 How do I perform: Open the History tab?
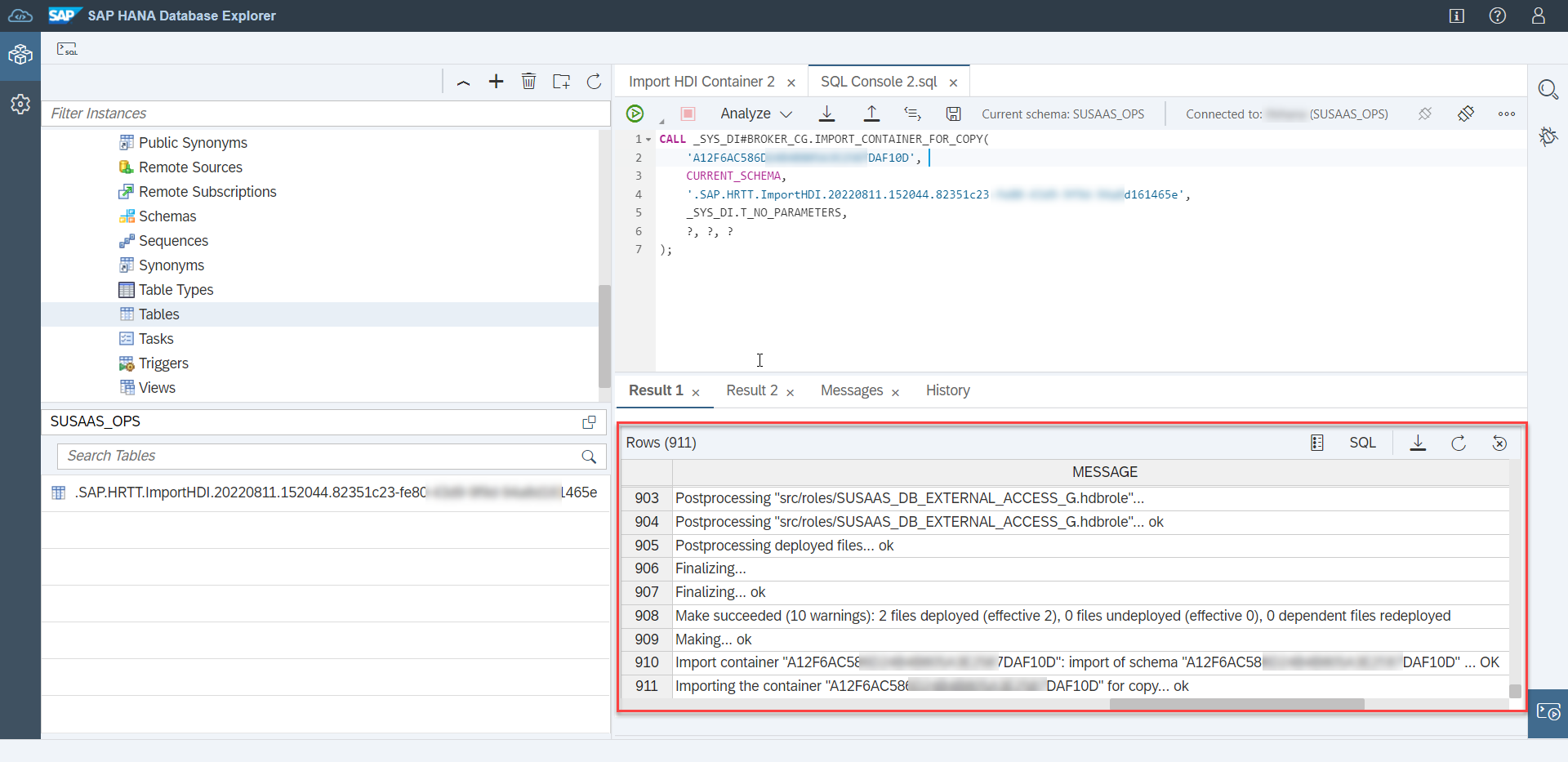pyautogui.click(x=947, y=390)
